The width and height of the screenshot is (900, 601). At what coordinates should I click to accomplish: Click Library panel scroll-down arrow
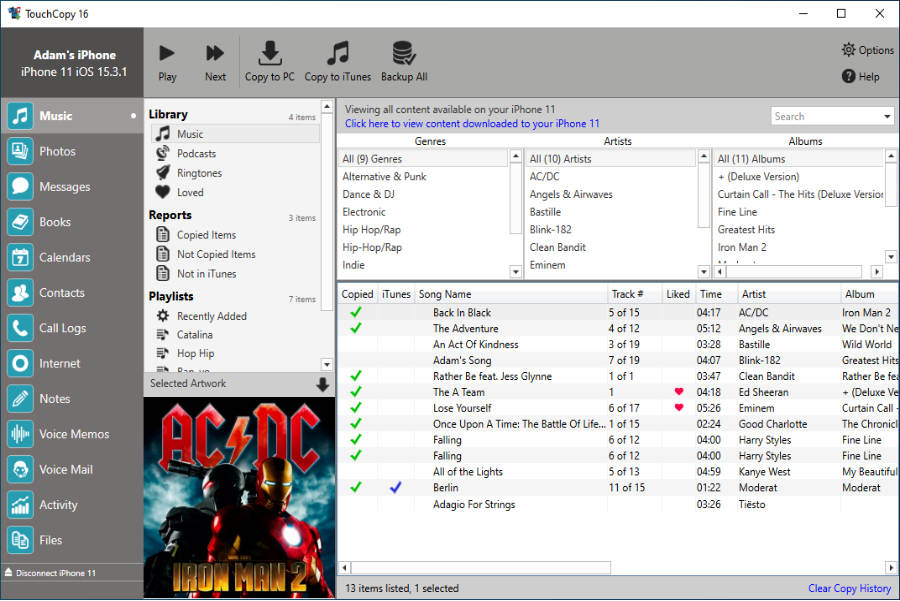327,365
